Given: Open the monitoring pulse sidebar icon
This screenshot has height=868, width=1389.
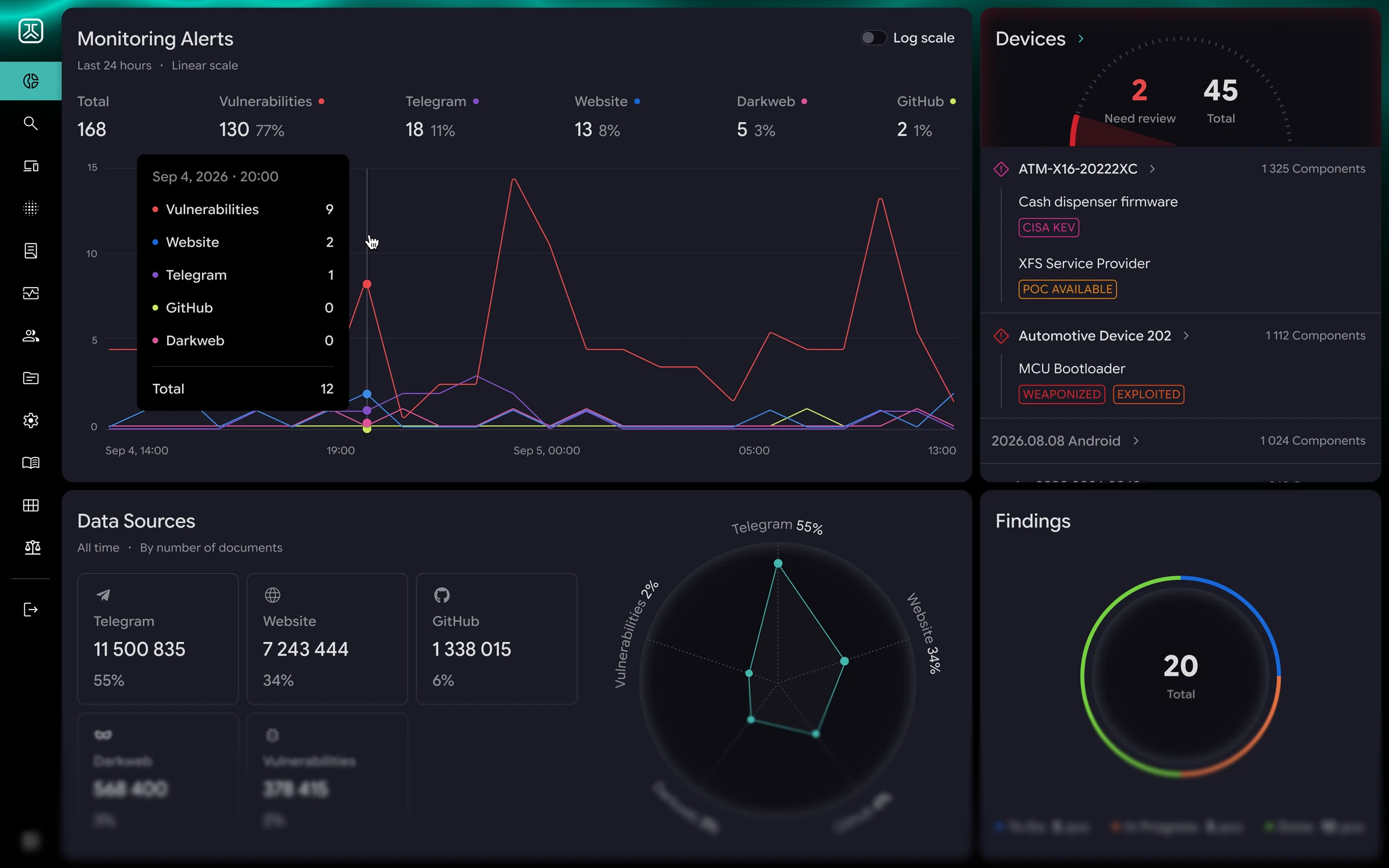Looking at the screenshot, I should [31, 293].
